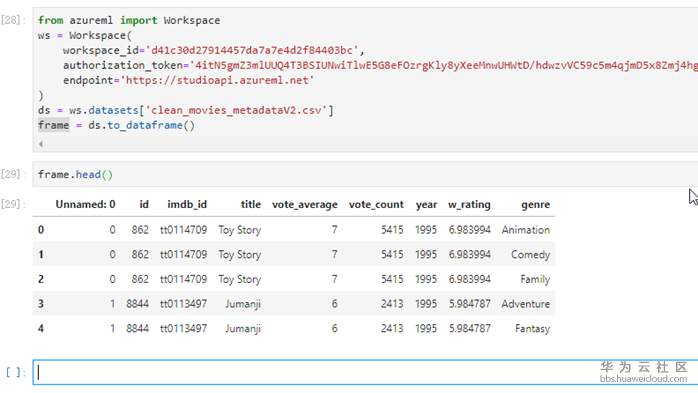Click the 6.983994 w_rating in row 2
Screen dimensions: 698x393
pyautogui.click(x=469, y=279)
